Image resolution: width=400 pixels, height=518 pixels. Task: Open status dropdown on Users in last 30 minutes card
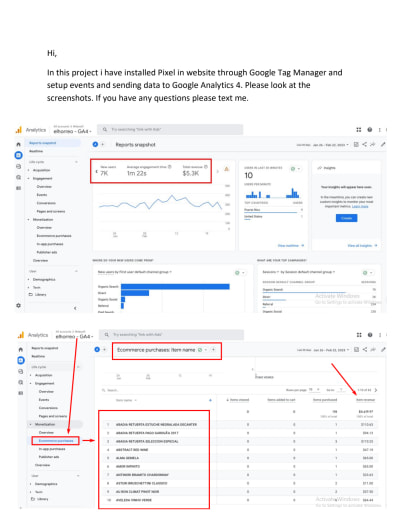pyautogui.click(x=295, y=169)
